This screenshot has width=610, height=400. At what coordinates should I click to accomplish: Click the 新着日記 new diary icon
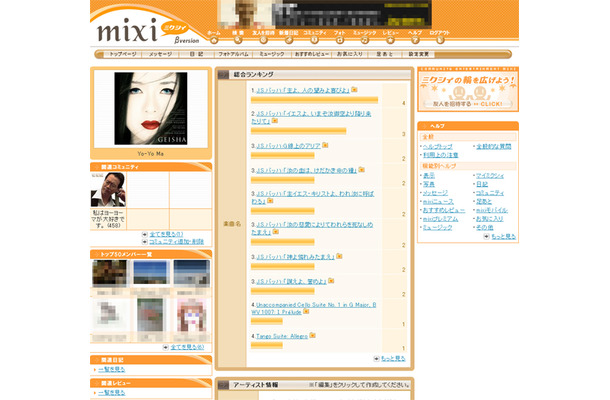tap(288, 40)
